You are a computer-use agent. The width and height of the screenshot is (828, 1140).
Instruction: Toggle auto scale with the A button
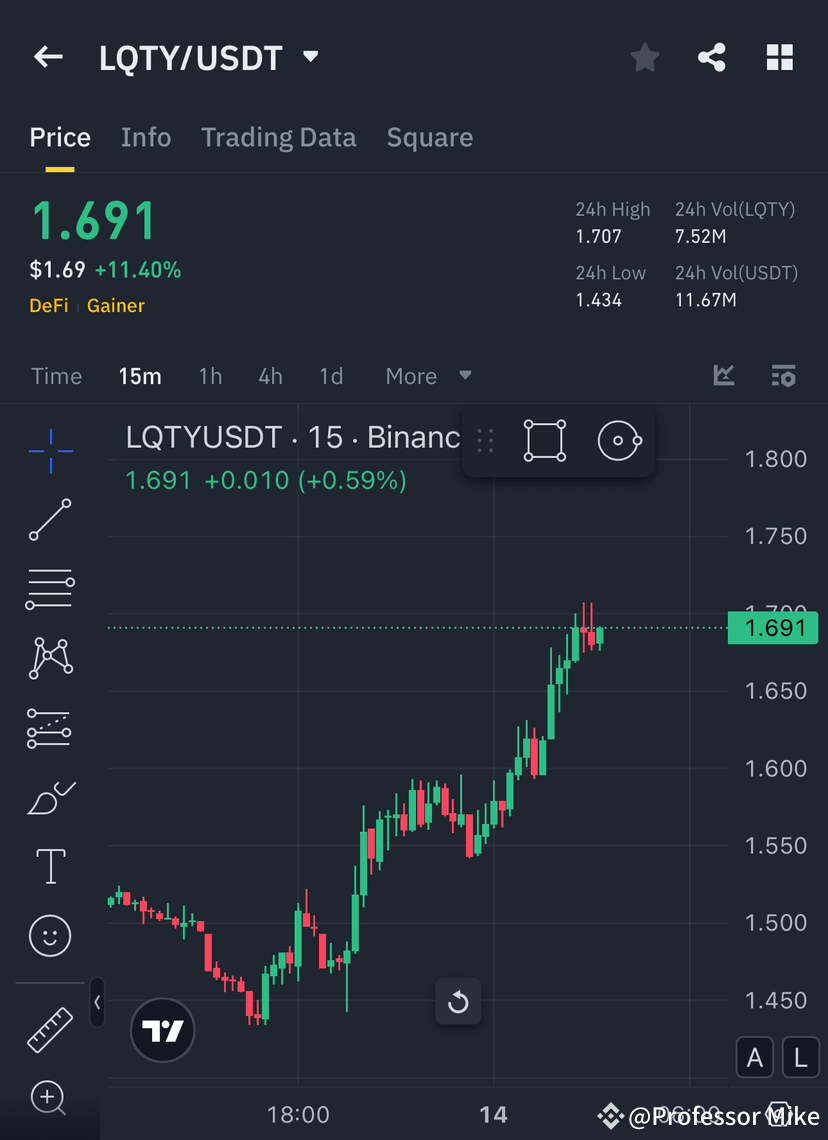(755, 1057)
